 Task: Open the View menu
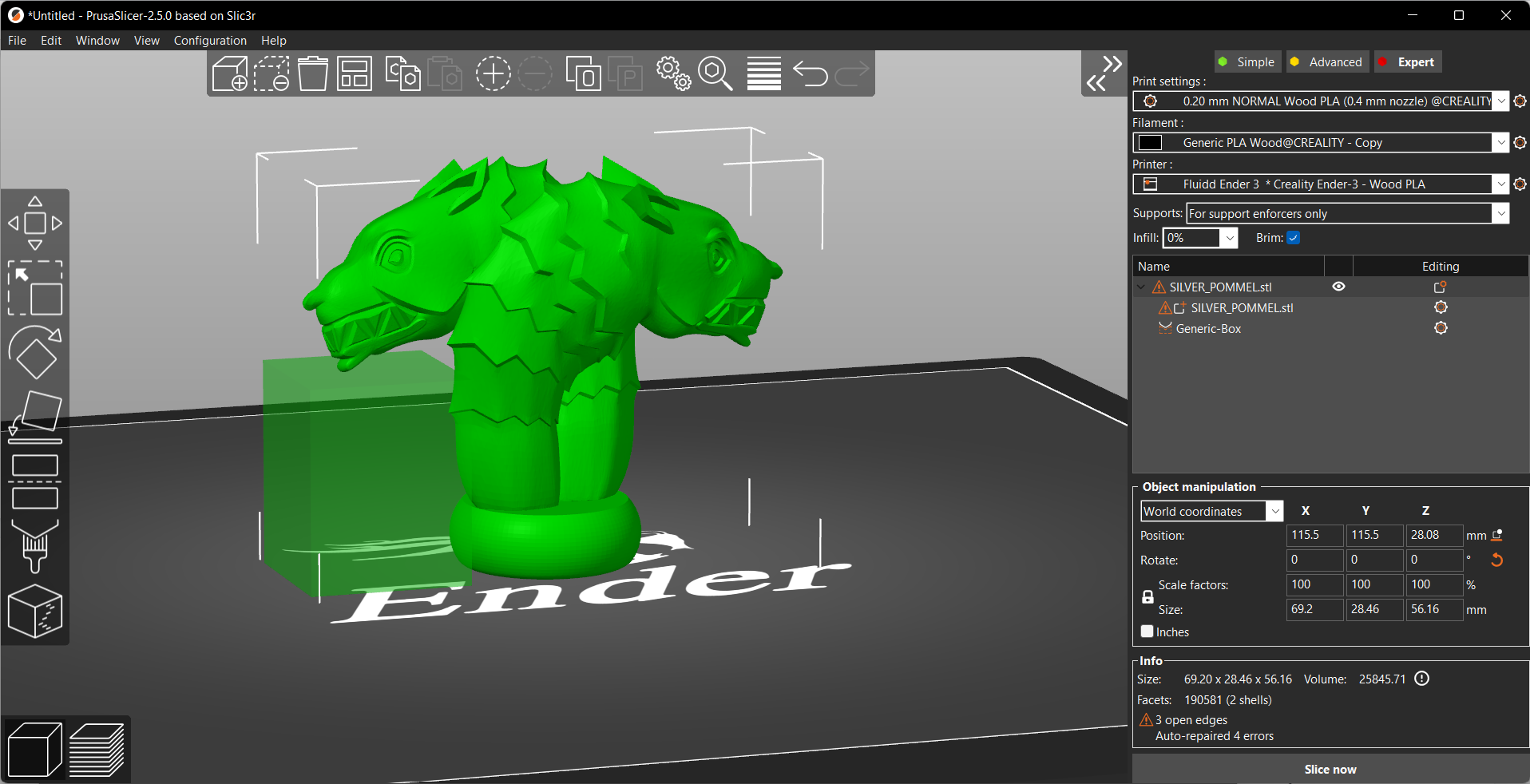coord(146,41)
